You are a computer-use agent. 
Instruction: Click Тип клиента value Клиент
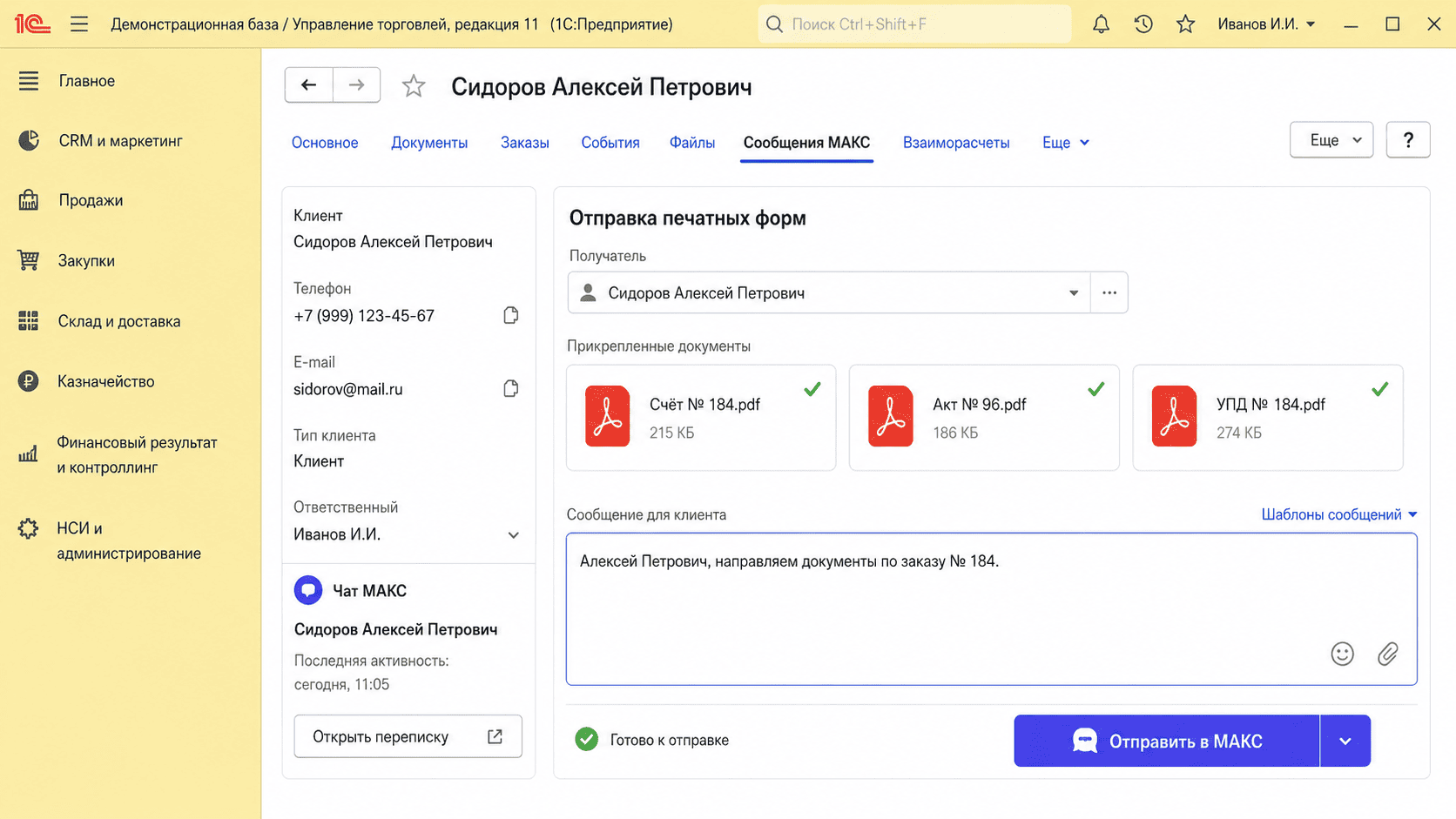[x=319, y=461]
